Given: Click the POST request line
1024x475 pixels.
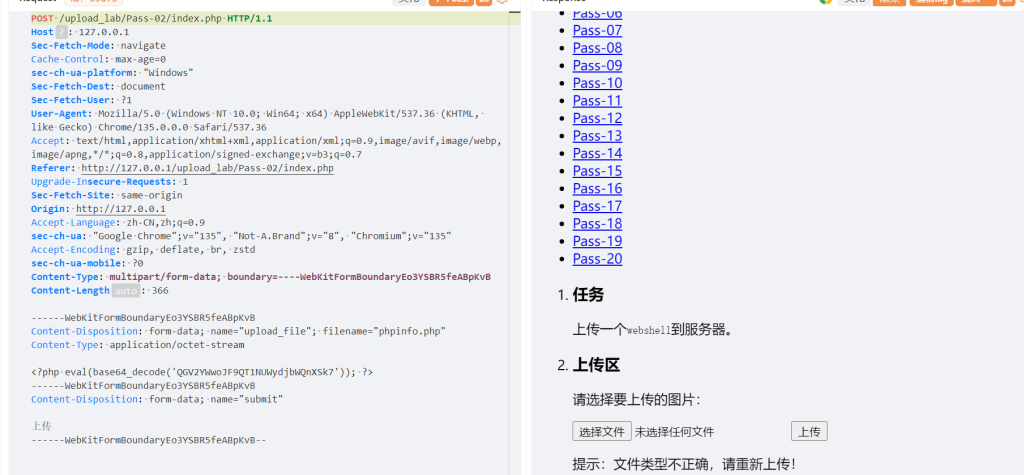Looking at the screenshot, I should pos(152,19).
